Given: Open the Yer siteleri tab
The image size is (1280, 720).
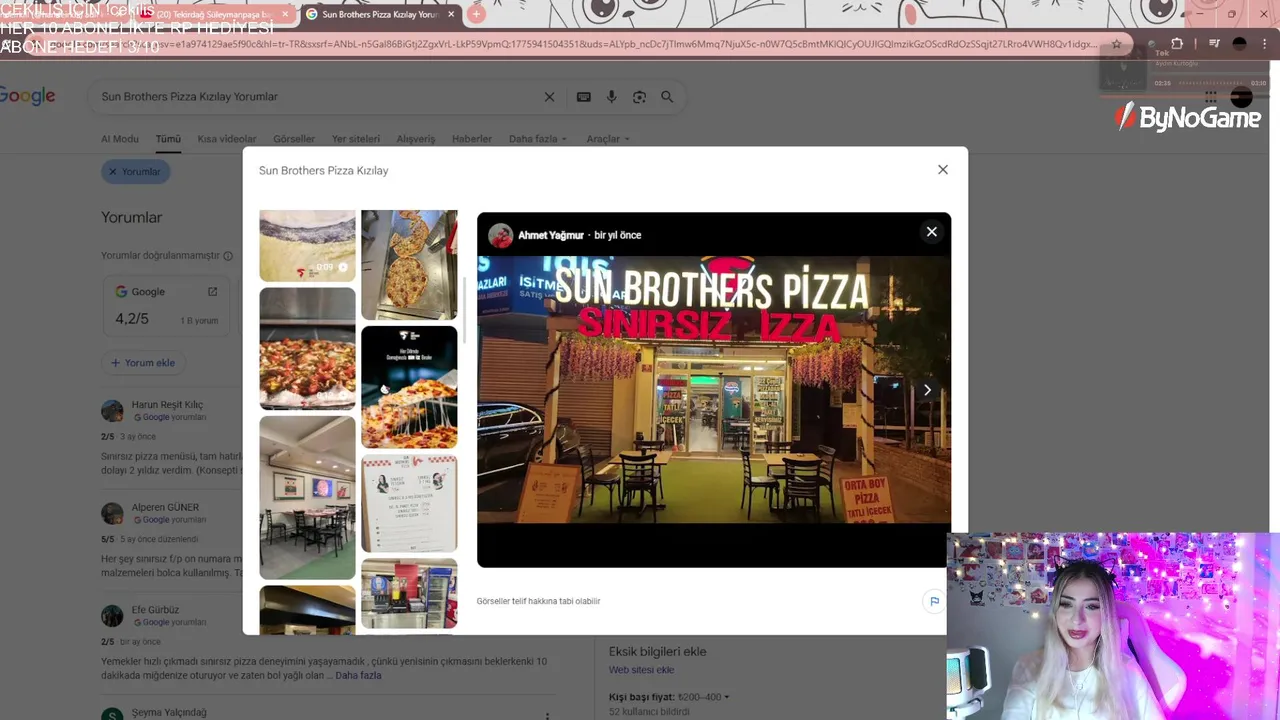Looking at the screenshot, I should pos(356,139).
